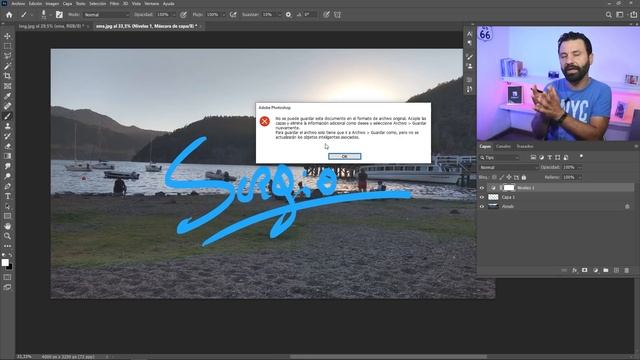Open layer Opacidad dropdown
This screenshot has width=640, height=360.
click(580, 167)
